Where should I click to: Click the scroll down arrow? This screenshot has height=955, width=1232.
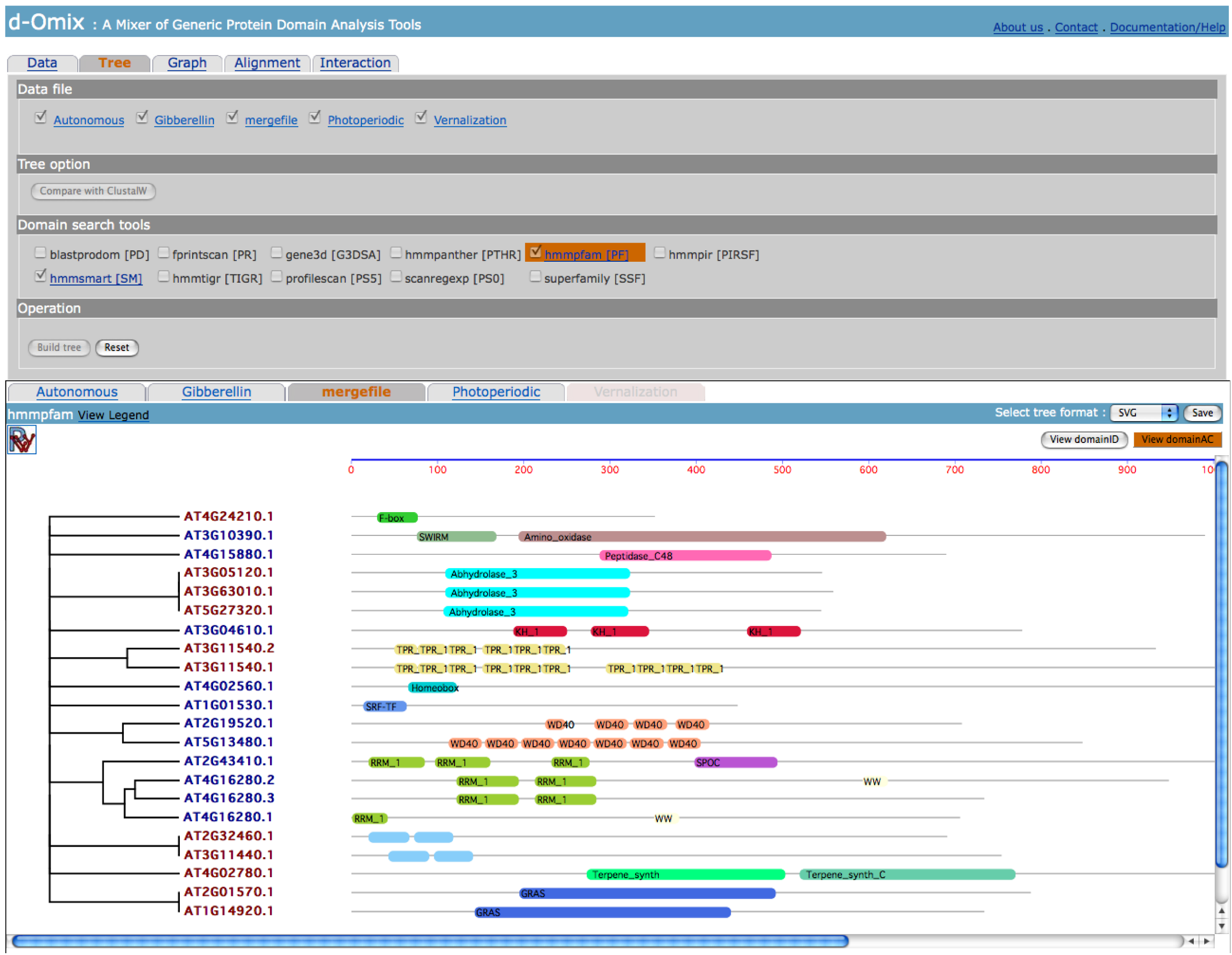click(1222, 926)
